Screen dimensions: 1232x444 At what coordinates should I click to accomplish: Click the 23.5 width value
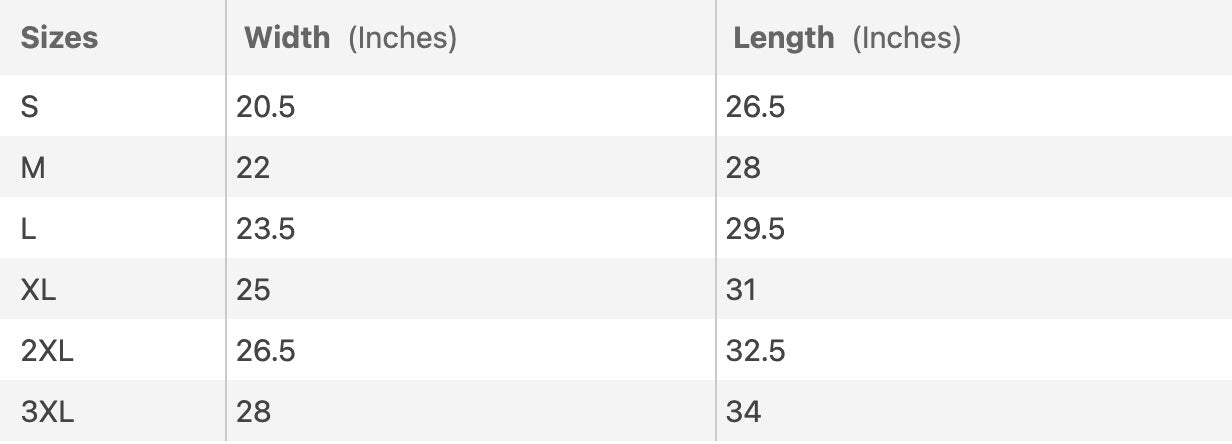[x=265, y=229]
